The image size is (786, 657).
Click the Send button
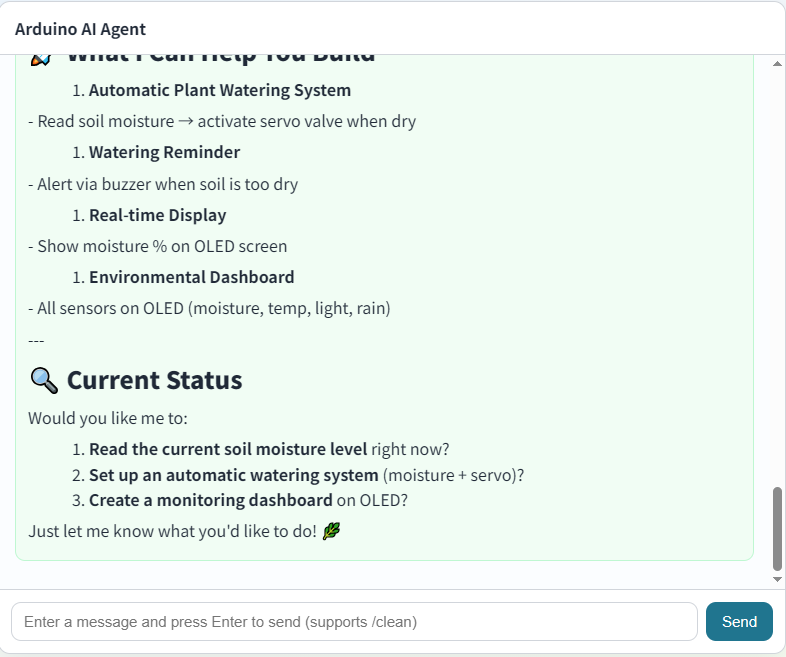point(739,621)
